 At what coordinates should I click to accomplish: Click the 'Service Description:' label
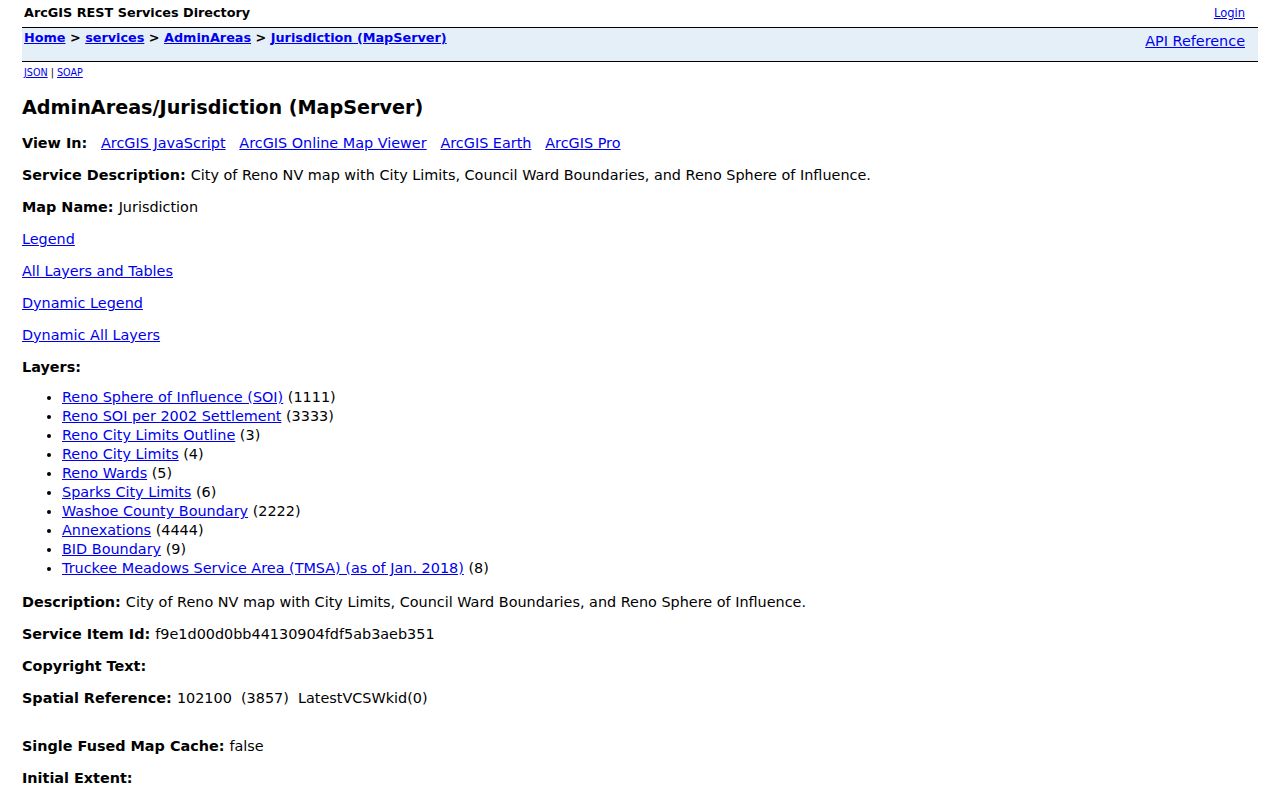[104, 175]
